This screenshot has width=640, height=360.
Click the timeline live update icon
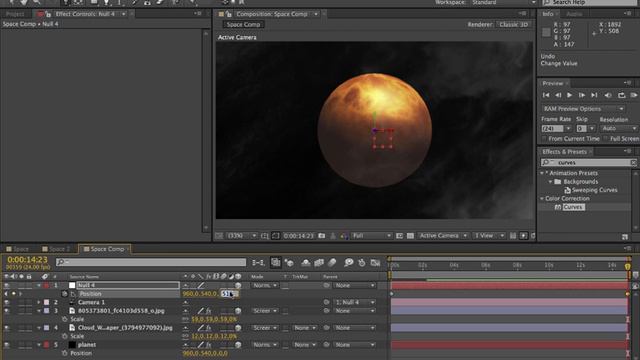(276, 263)
